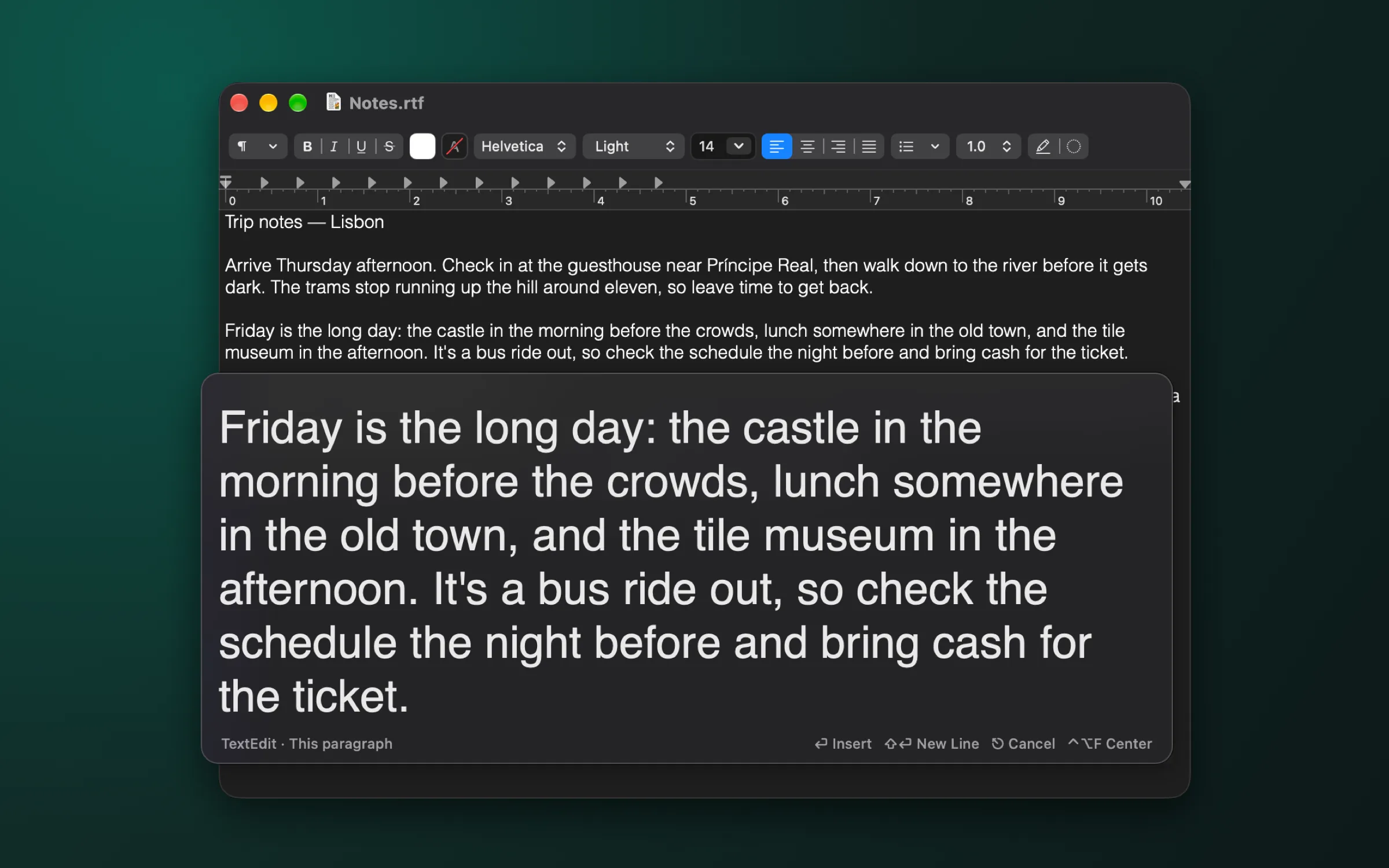Click Cancel in the popup panel
The image size is (1389, 868).
coord(1023,744)
